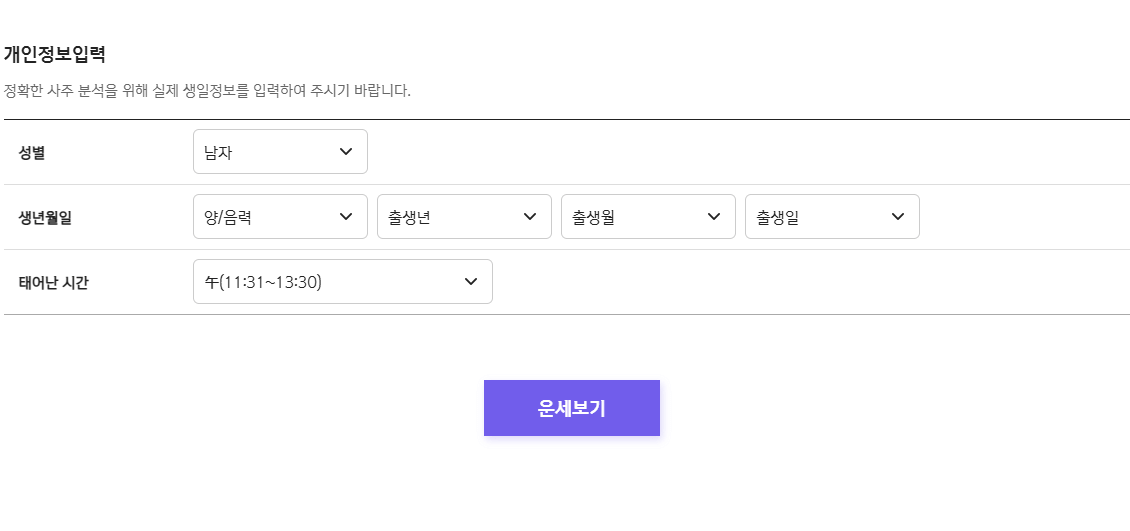Click the chevron arrow in the 남자 dropdown

tap(346, 152)
